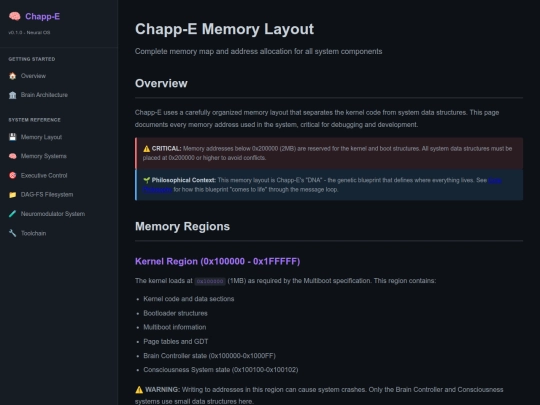Click seedling icon beside Philosophical Context
540x405 pixels.
tap(147, 180)
